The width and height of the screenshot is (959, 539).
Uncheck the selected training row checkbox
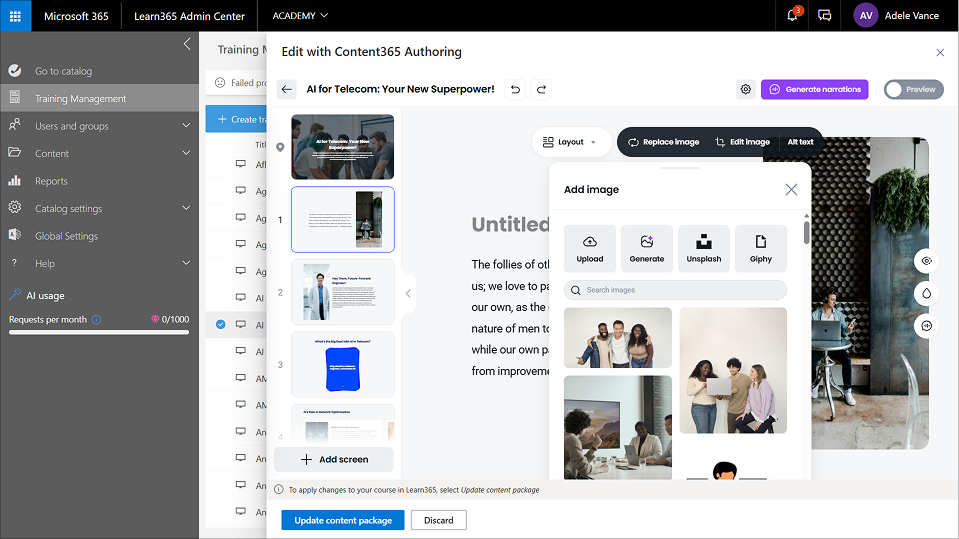point(221,324)
